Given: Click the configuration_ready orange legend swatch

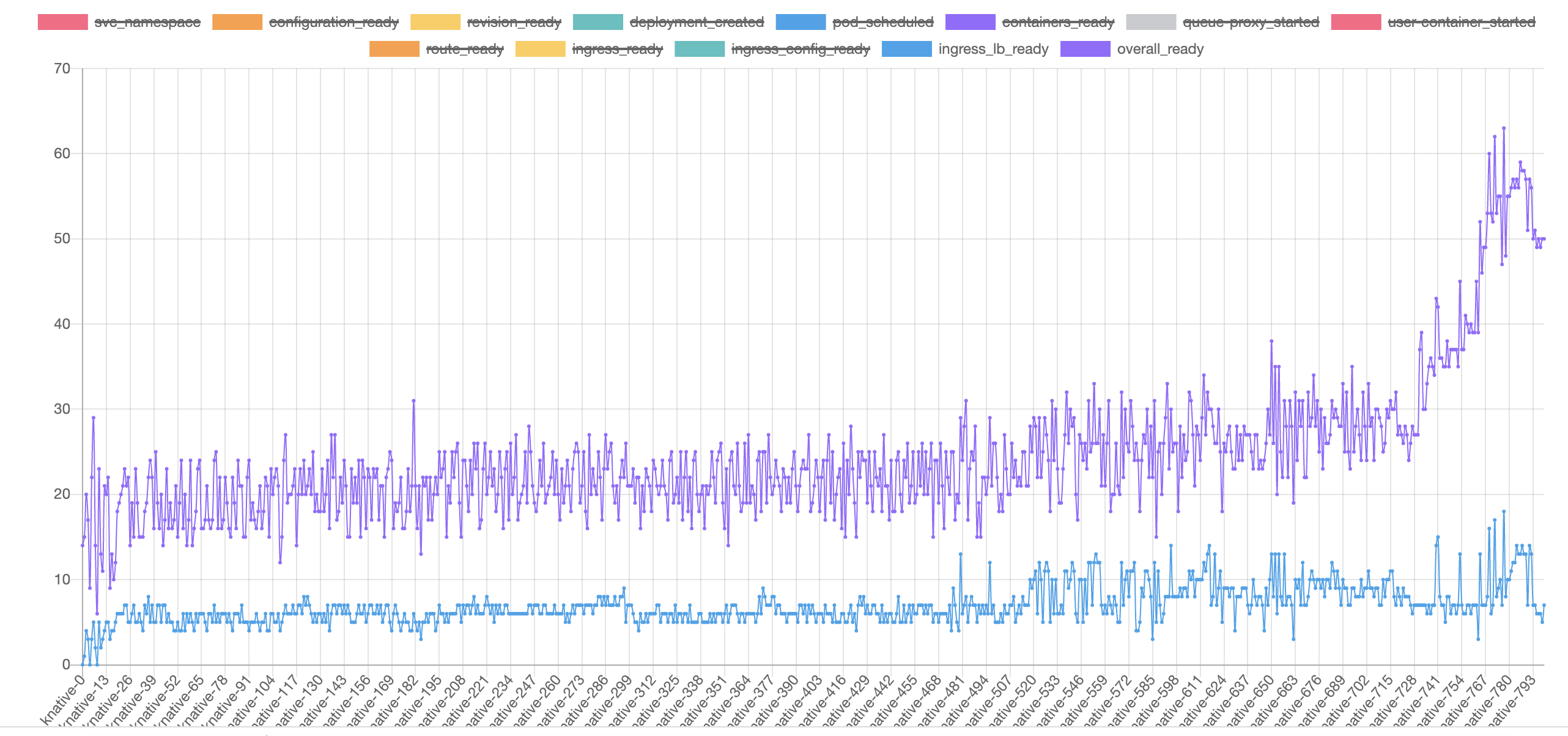Looking at the screenshot, I should pos(237,22).
